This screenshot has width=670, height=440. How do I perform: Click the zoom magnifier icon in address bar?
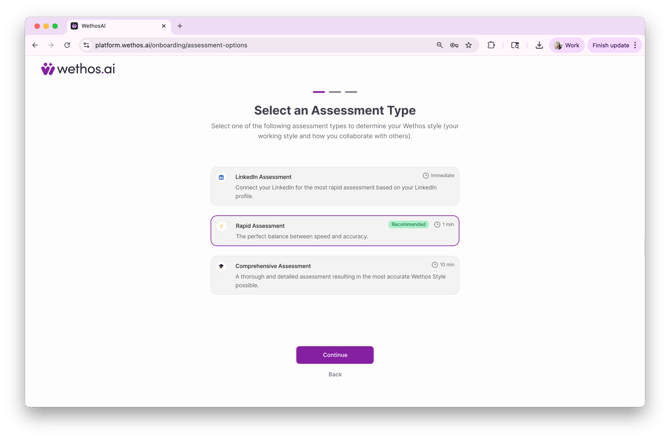[439, 45]
